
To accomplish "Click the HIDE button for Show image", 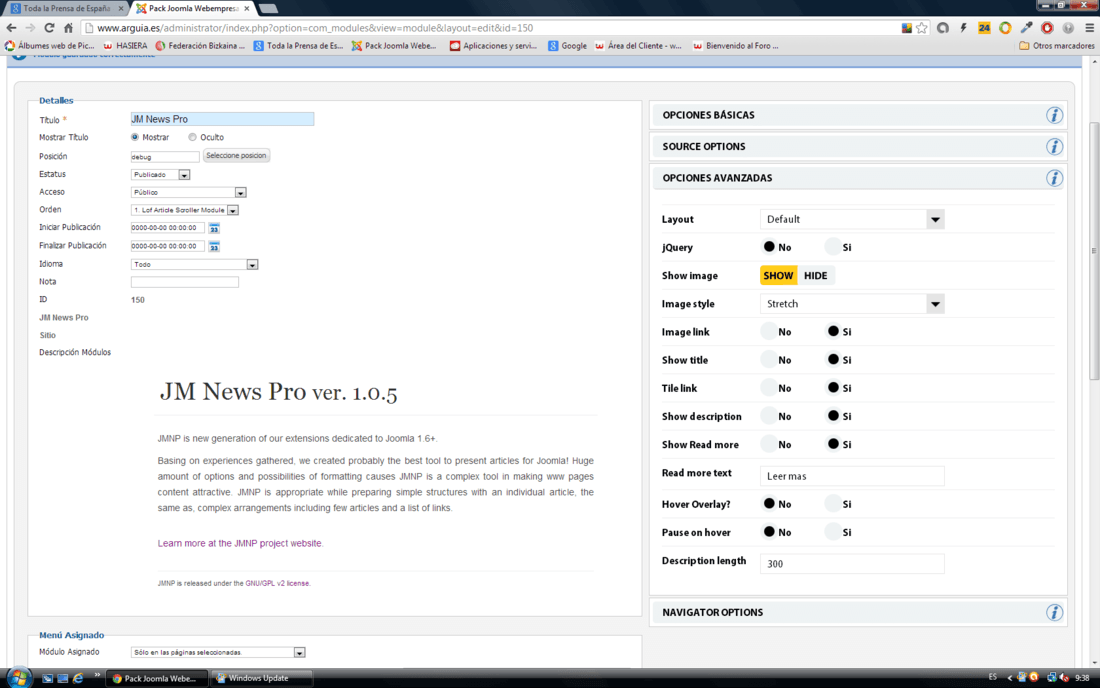I will [x=815, y=276].
